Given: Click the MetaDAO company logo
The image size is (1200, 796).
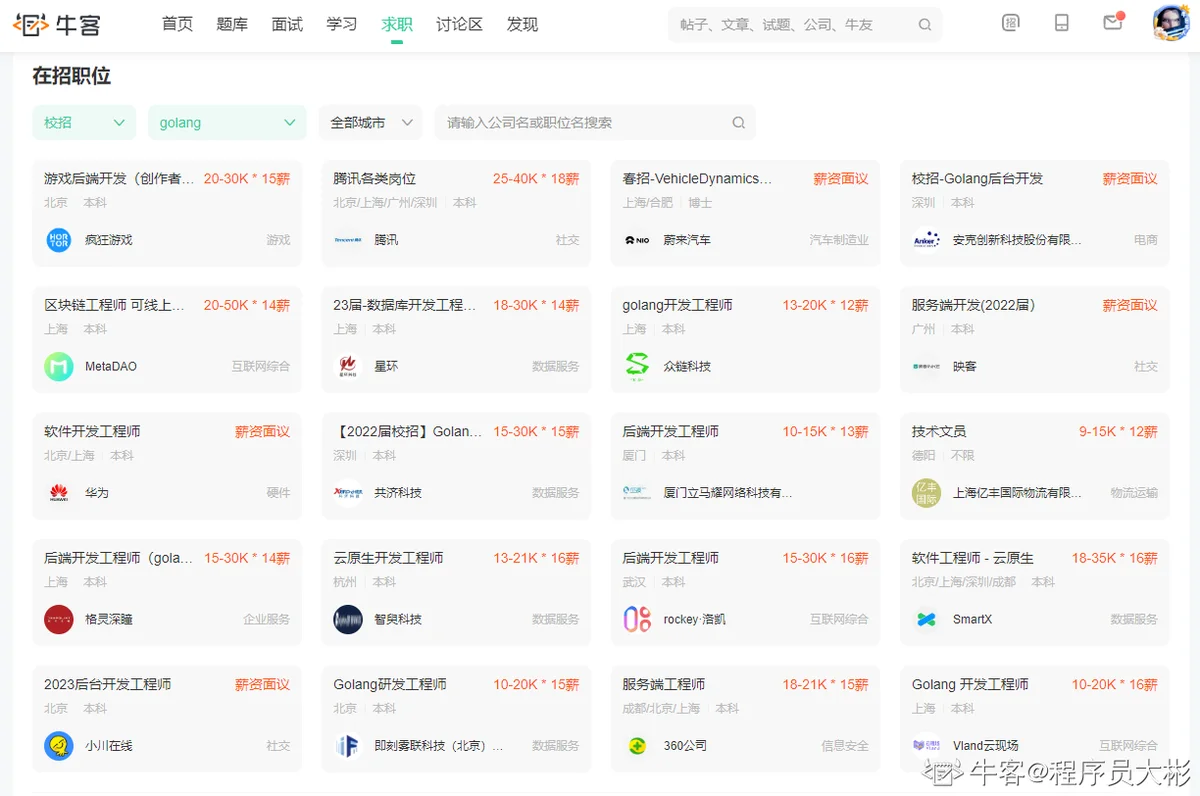Looking at the screenshot, I should pyautogui.click(x=59, y=367).
